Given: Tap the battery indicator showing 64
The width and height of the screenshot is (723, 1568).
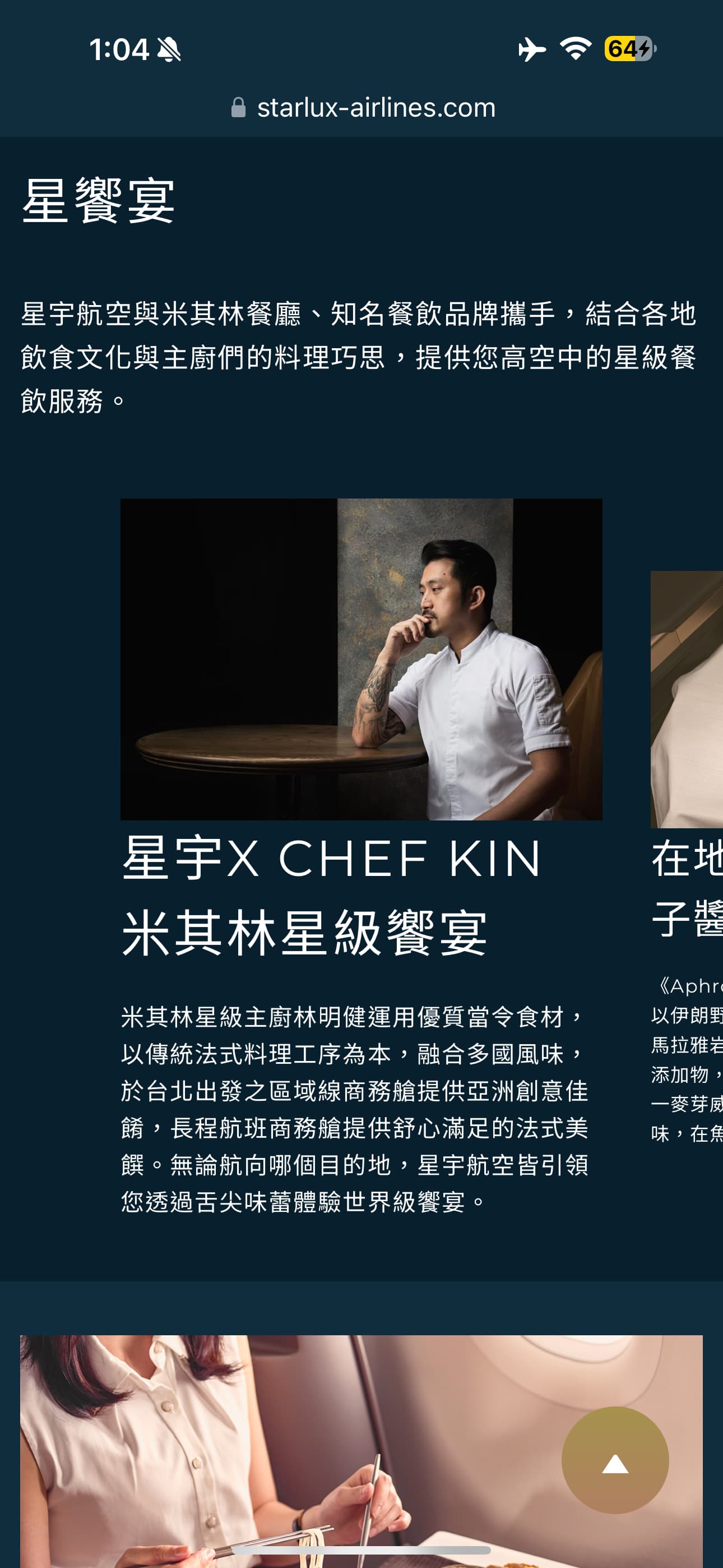Looking at the screenshot, I should click(630, 49).
